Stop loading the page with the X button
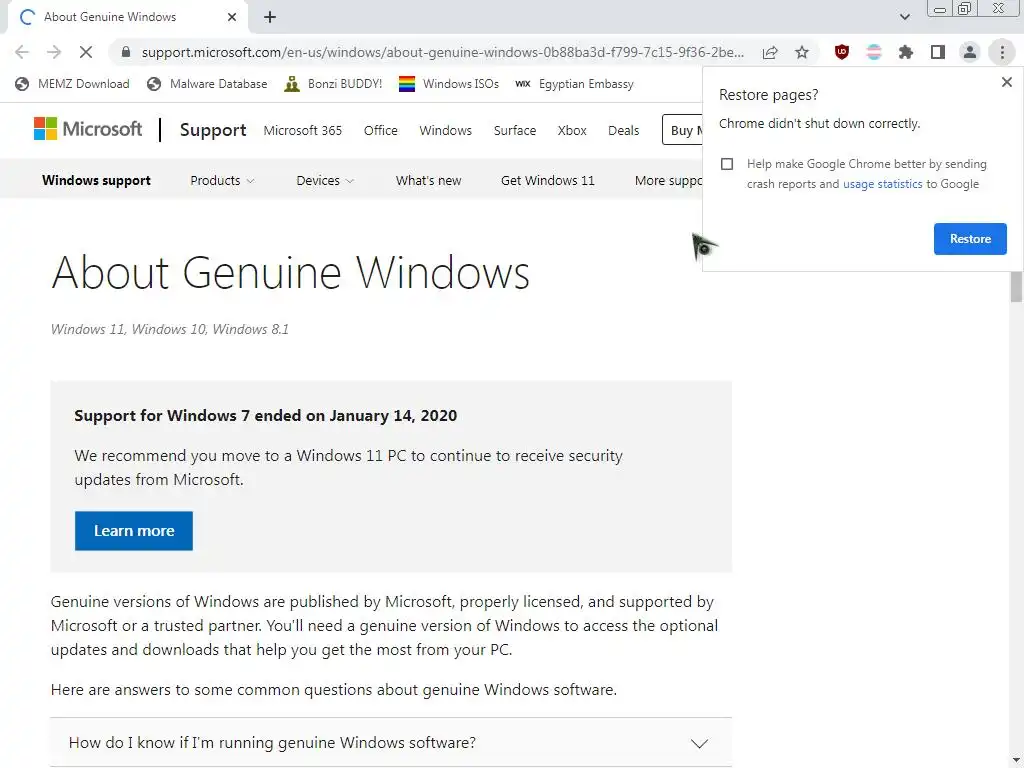The height and width of the screenshot is (768, 1024). pos(86,52)
